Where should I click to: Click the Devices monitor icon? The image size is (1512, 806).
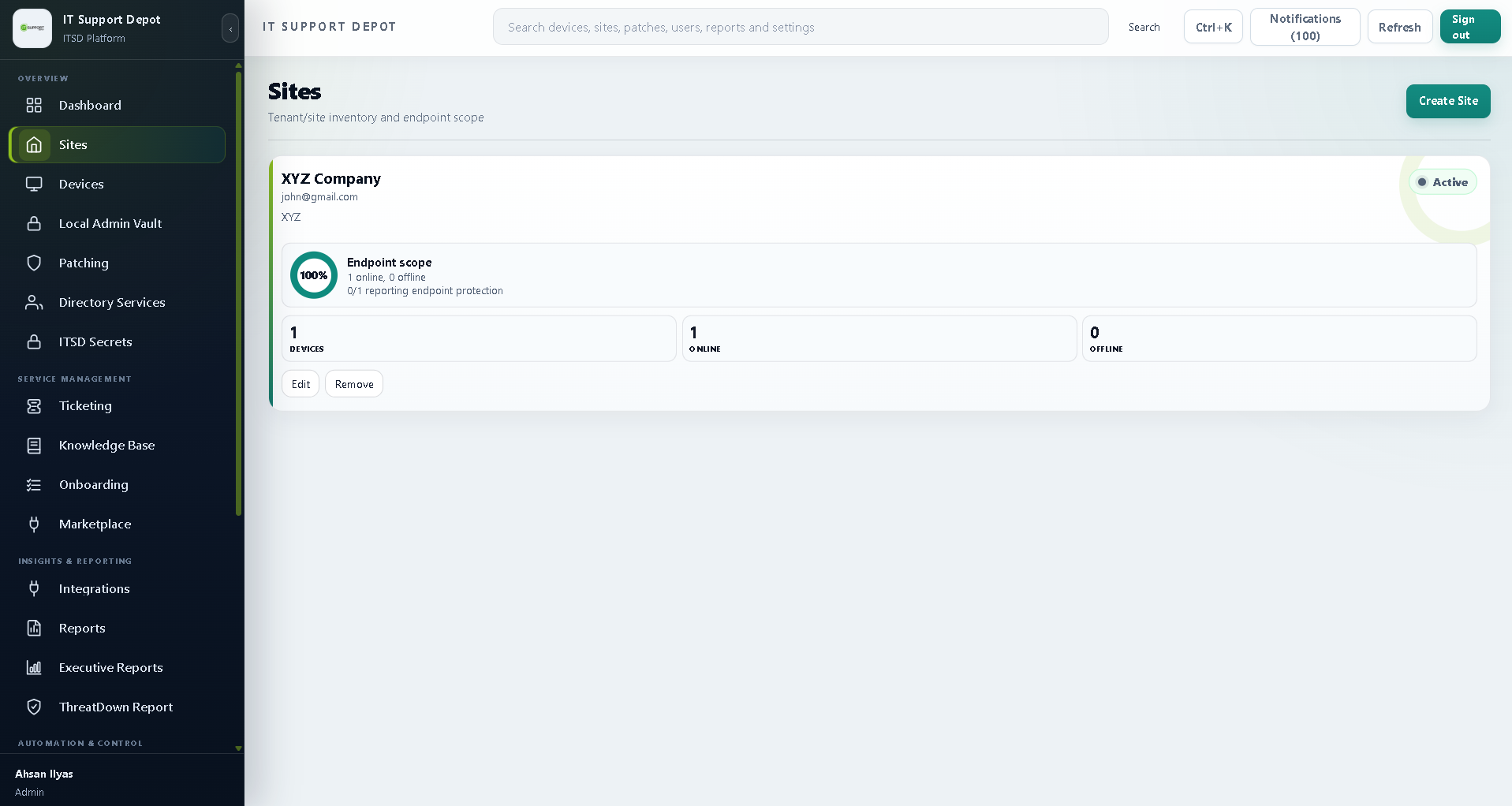click(x=34, y=184)
